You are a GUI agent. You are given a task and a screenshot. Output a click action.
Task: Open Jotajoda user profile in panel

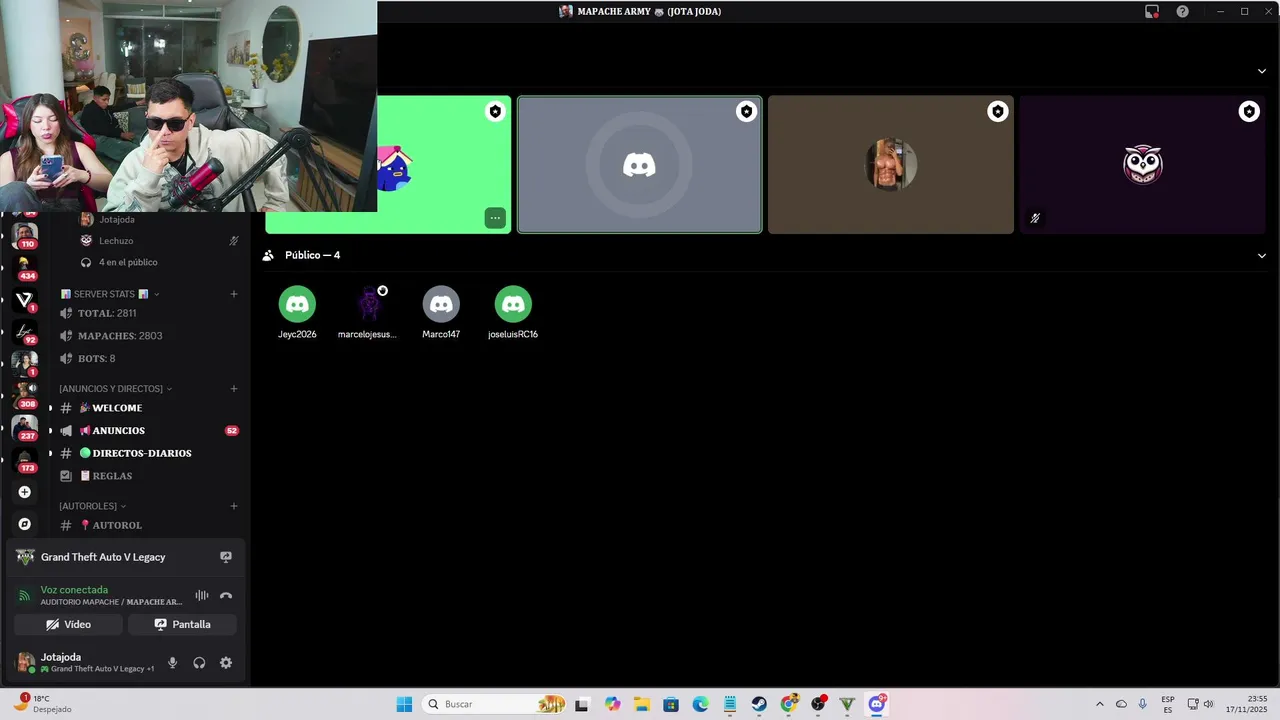click(85, 662)
